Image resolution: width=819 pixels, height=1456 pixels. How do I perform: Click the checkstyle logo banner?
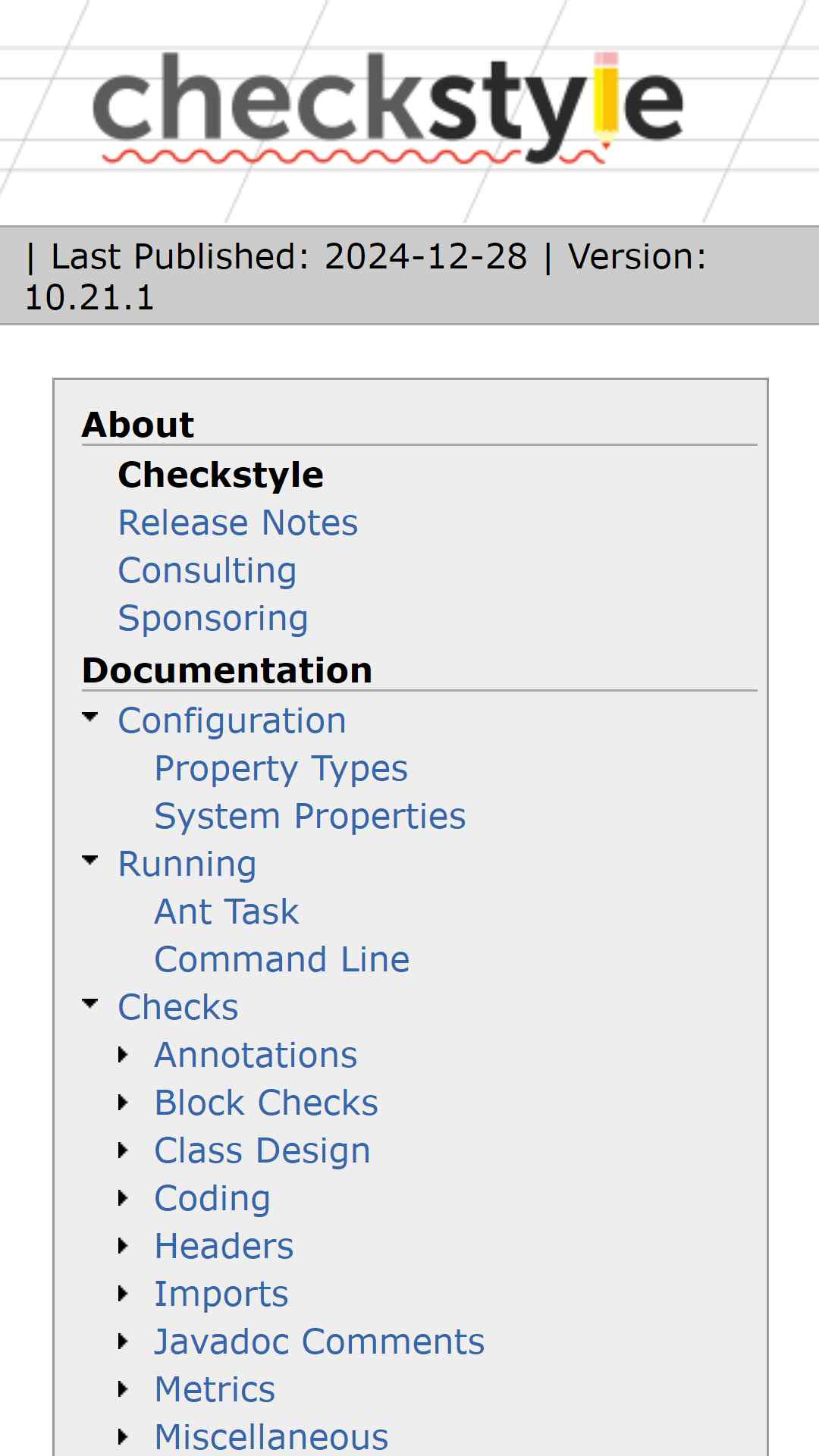[388, 108]
